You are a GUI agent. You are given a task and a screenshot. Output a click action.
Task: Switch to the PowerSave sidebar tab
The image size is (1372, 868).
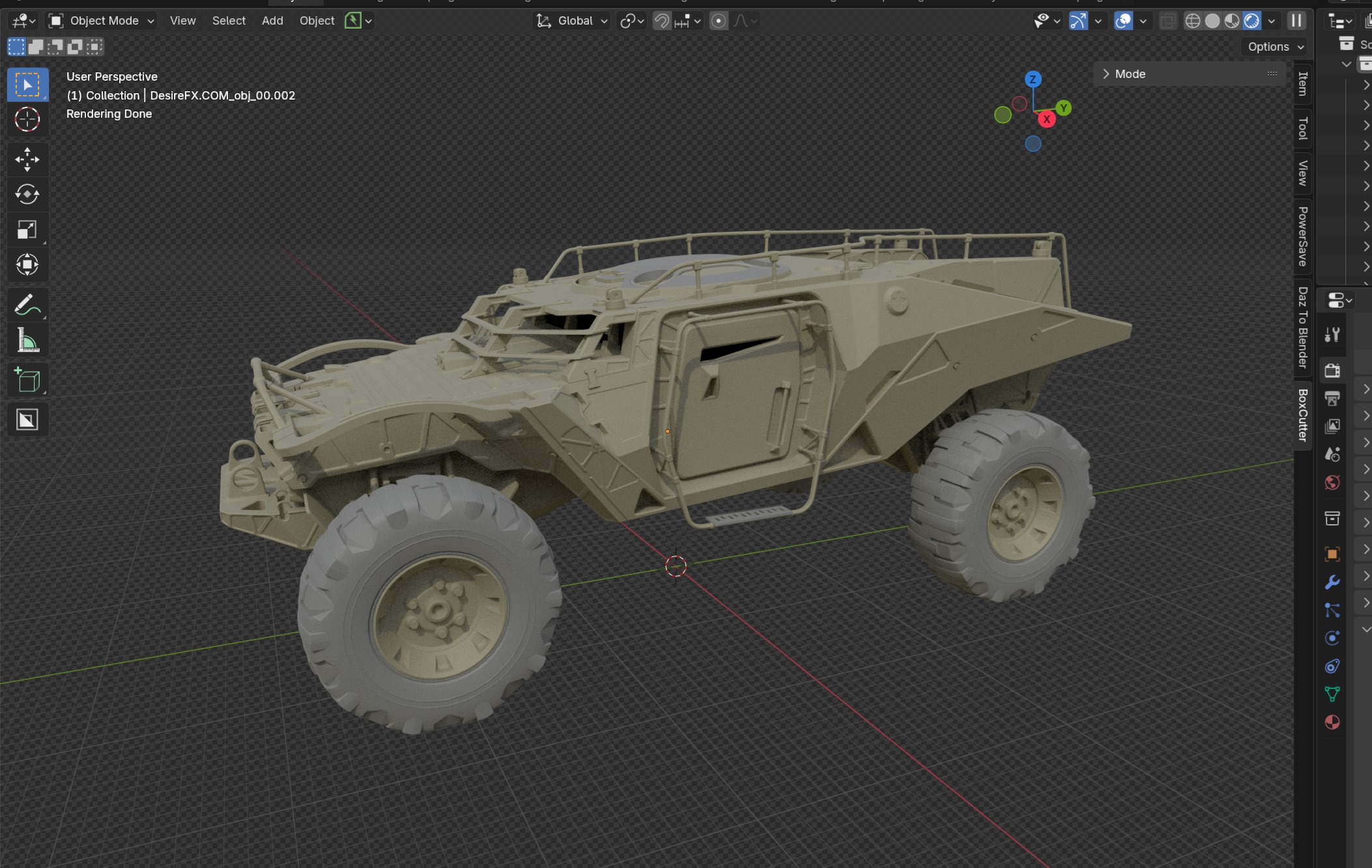pyautogui.click(x=1302, y=236)
